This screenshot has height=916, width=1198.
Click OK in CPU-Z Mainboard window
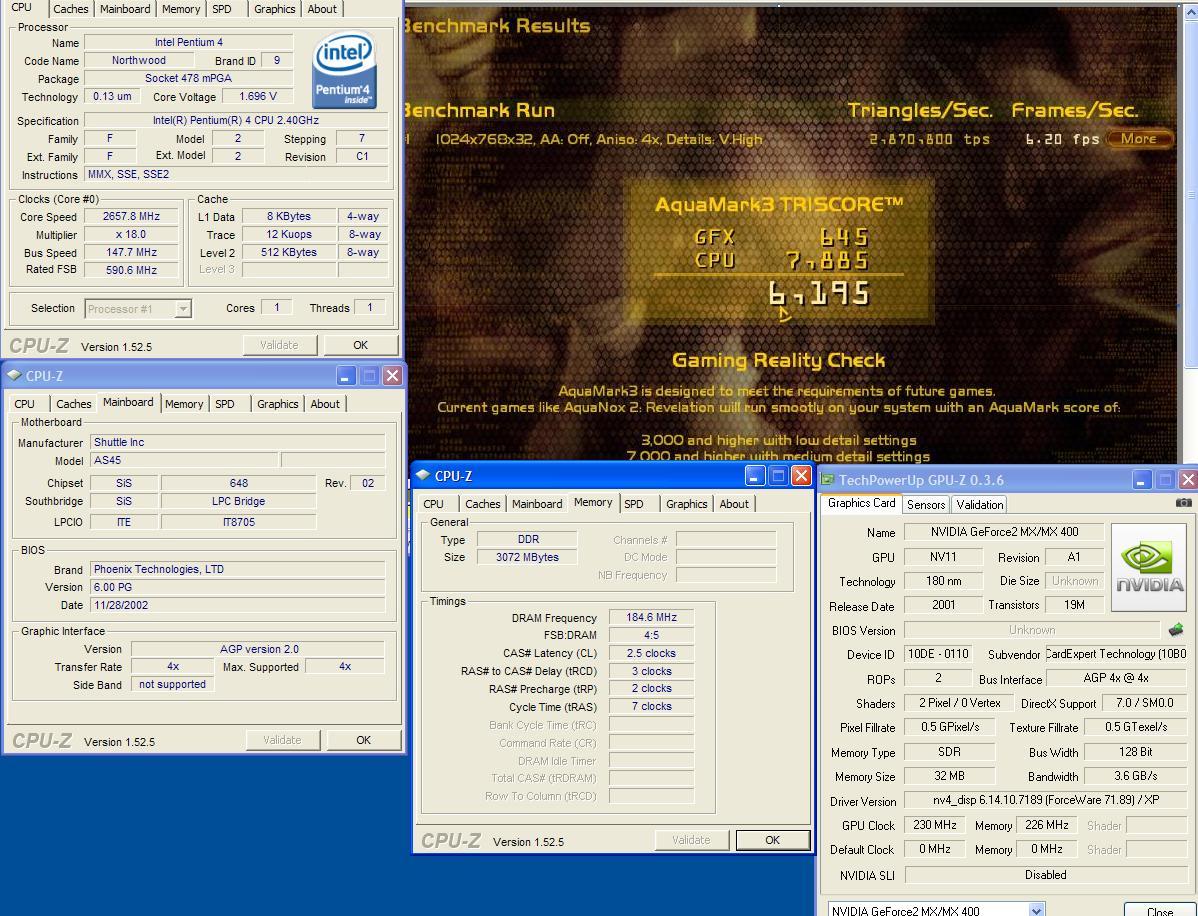[364, 740]
